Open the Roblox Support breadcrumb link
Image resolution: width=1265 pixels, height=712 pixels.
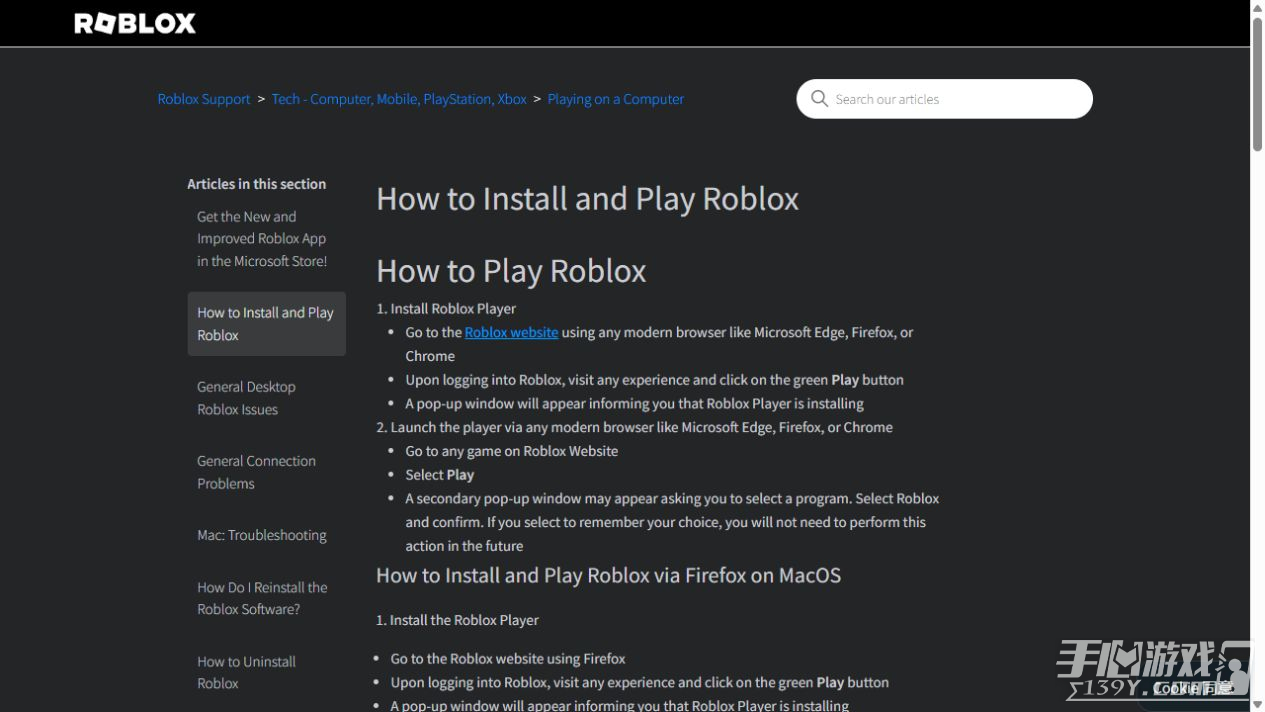204,99
